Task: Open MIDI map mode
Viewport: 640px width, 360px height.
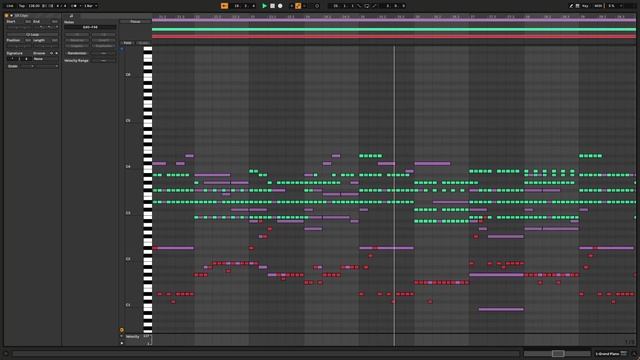Action: tap(598, 6)
